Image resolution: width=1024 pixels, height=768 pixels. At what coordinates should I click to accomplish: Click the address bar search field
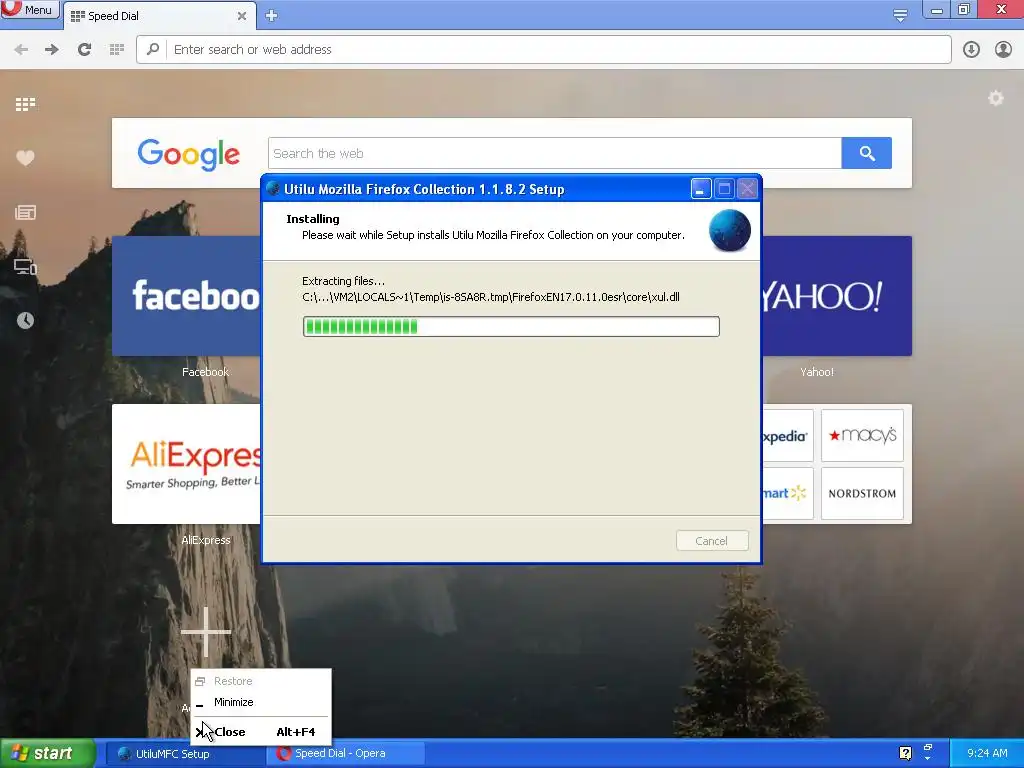(543, 50)
